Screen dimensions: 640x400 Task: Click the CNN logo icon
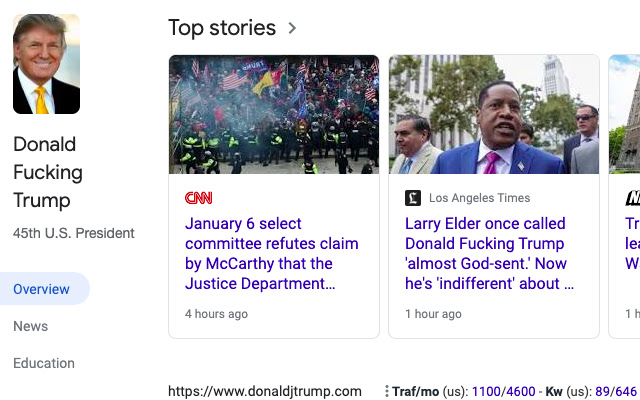tap(199, 198)
